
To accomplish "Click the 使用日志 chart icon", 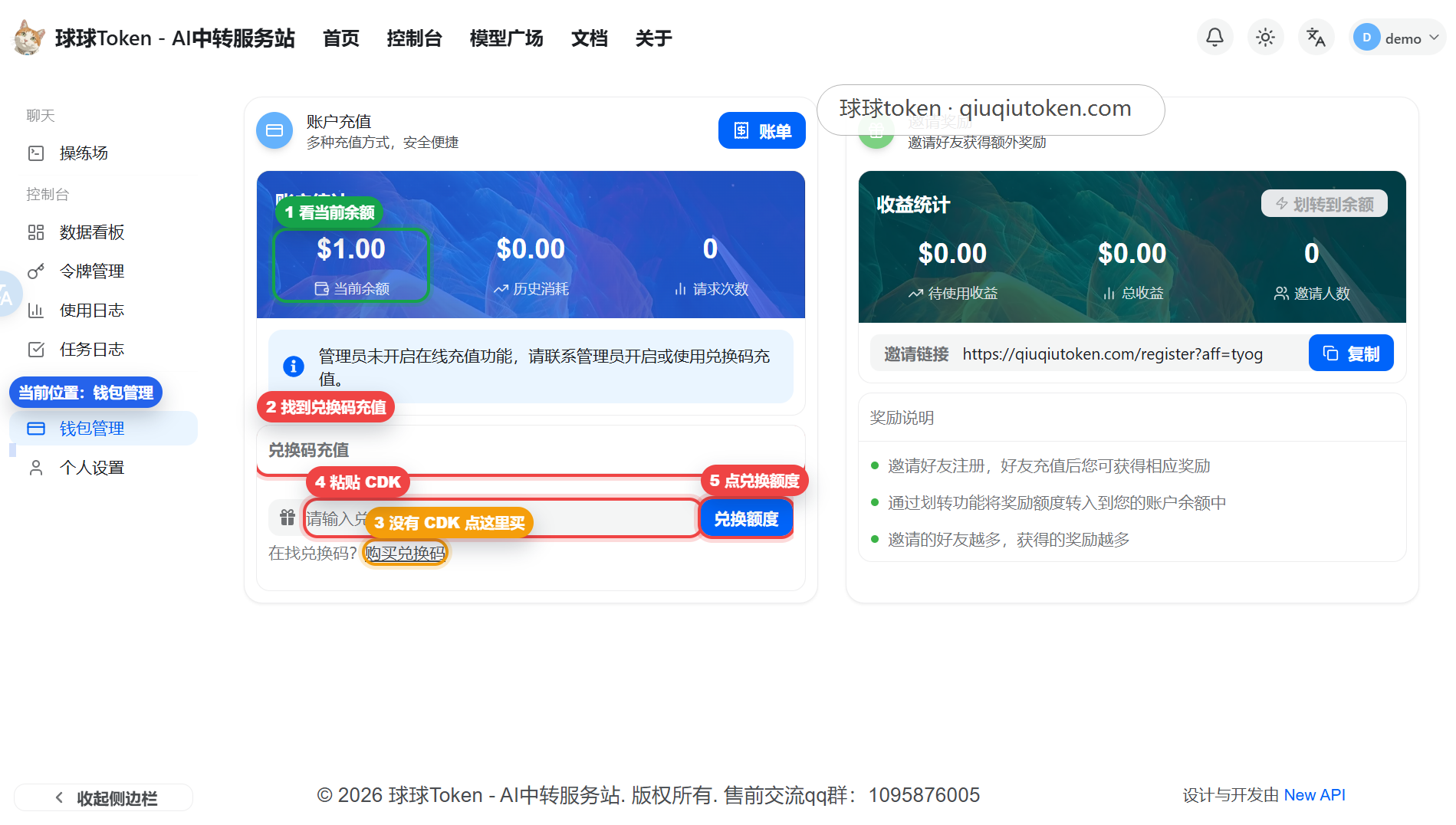I will (36, 311).
